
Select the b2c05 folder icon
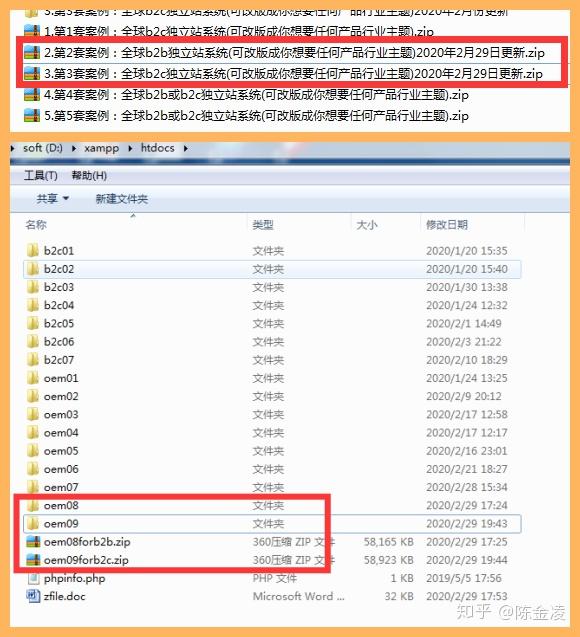[32, 323]
